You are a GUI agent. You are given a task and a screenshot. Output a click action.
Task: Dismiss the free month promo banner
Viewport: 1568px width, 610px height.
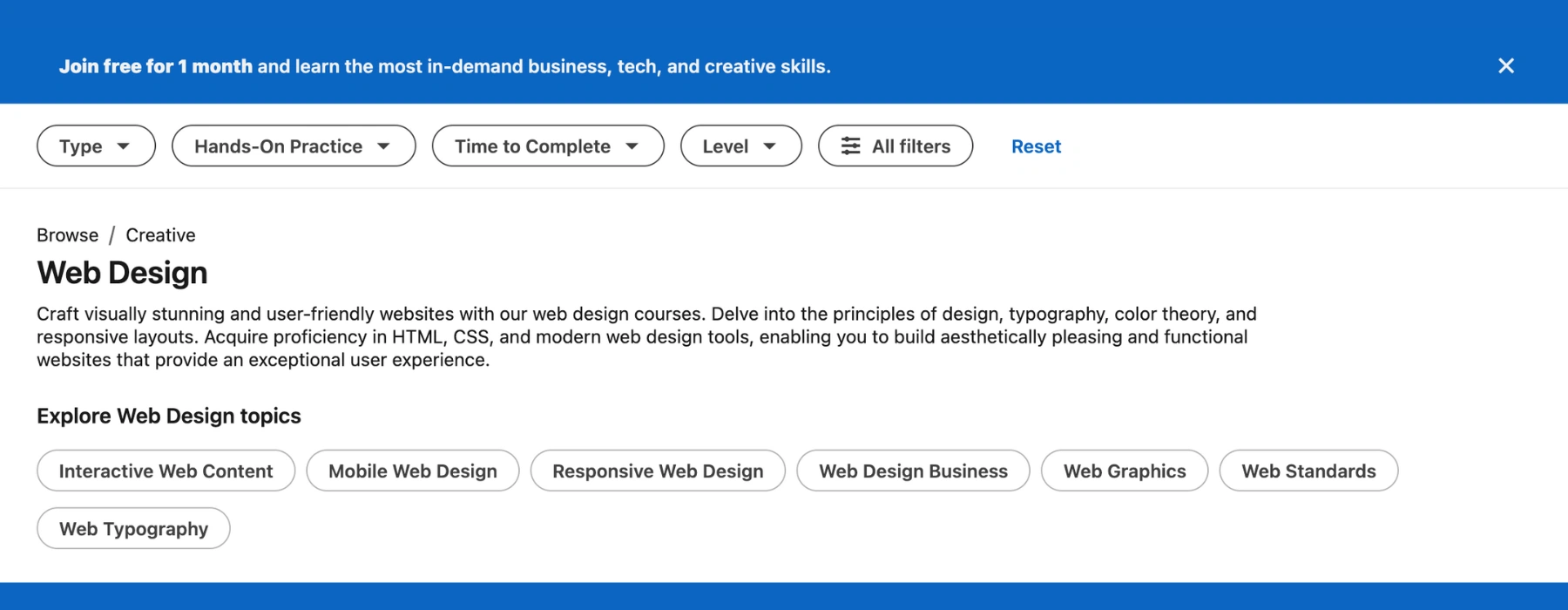[x=1505, y=66]
